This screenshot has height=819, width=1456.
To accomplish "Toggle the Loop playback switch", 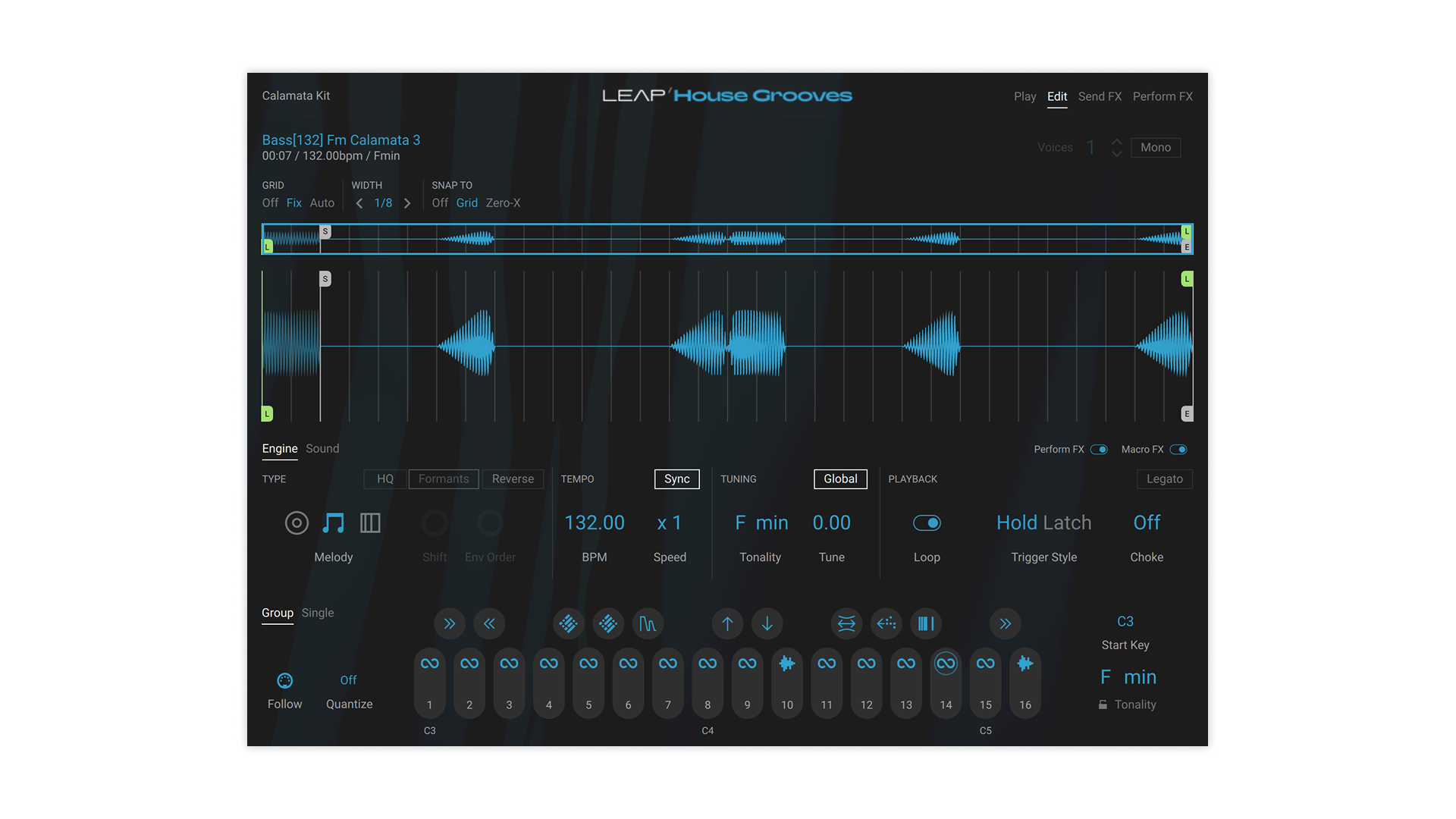I will click(927, 522).
